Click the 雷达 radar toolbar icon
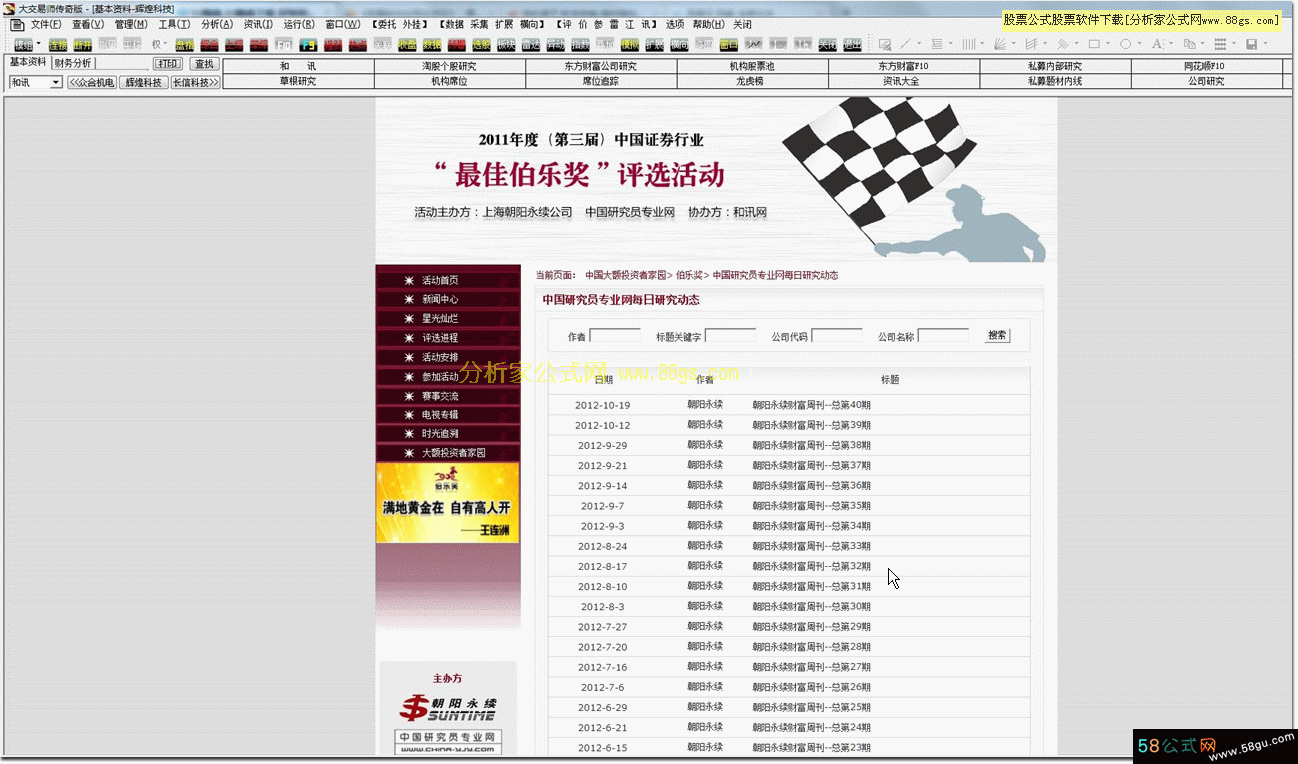The height and width of the screenshot is (764, 1298). pyautogui.click(x=530, y=44)
